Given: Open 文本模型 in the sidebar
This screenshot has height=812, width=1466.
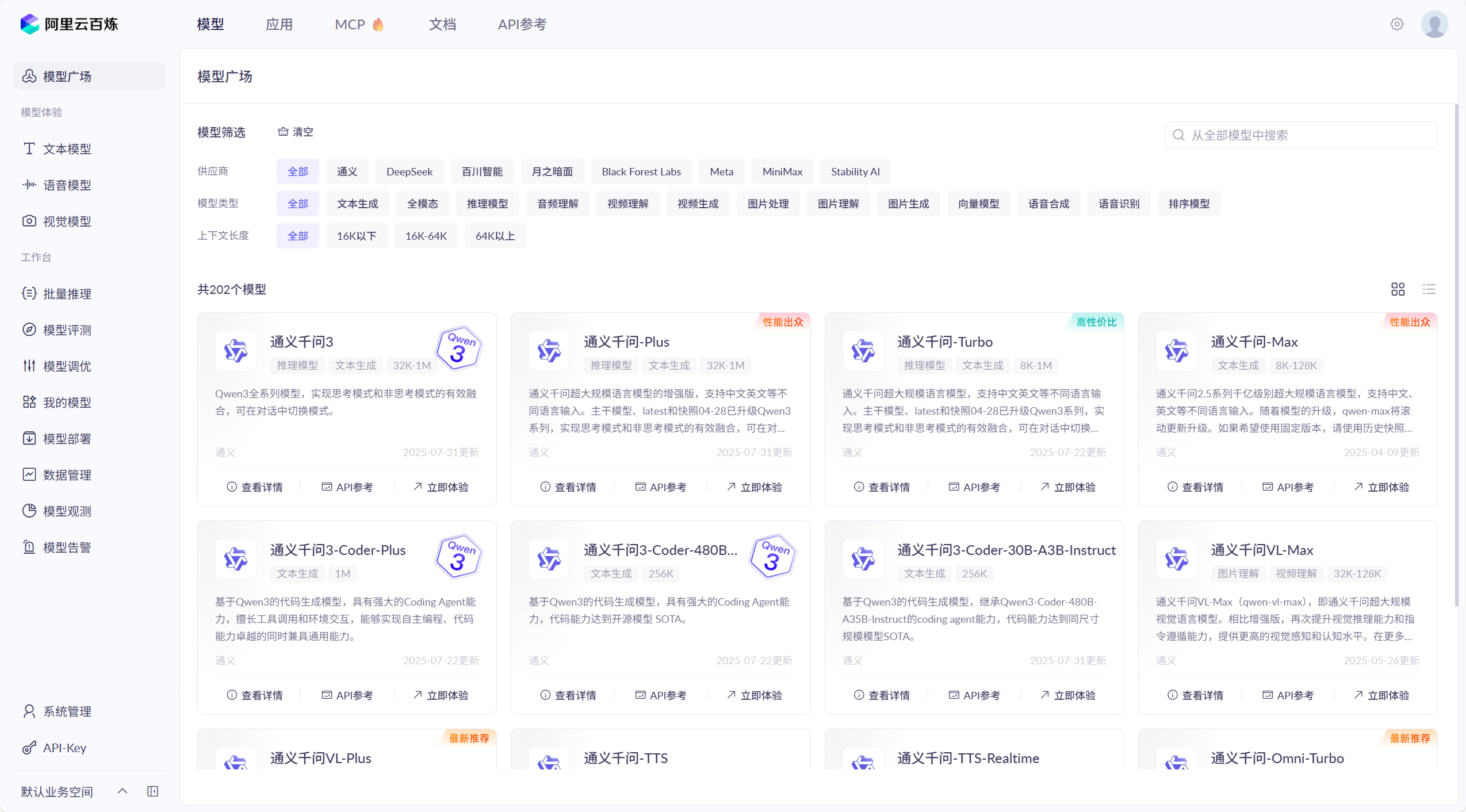Looking at the screenshot, I should pos(89,149).
